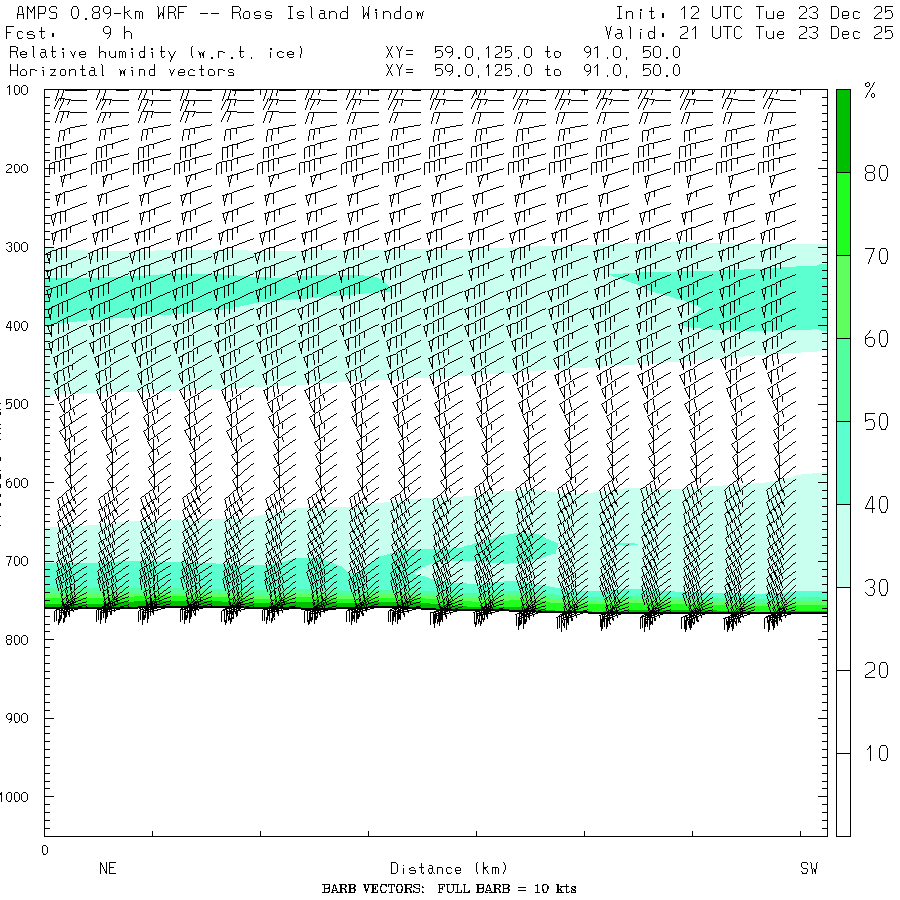The height and width of the screenshot is (900, 900).
Task: Click the 700 pressure level tick label
Action: click(x=21, y=561)
